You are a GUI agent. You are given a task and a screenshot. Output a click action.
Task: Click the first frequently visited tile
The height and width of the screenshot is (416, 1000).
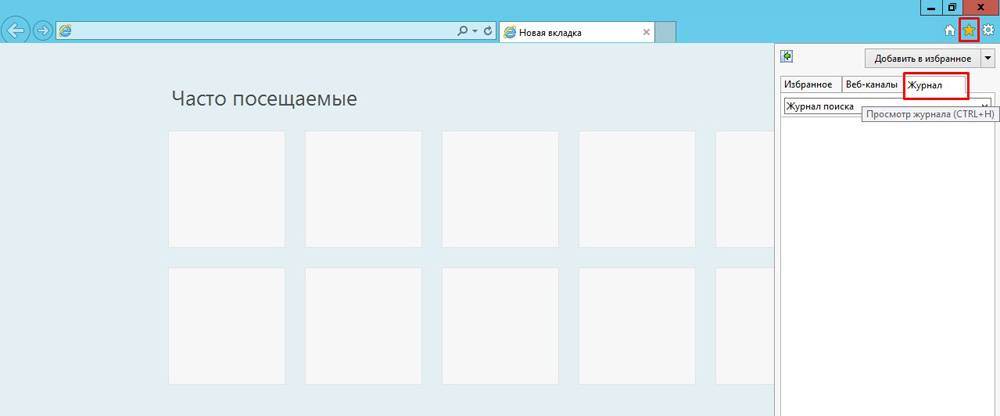(226, 188)
